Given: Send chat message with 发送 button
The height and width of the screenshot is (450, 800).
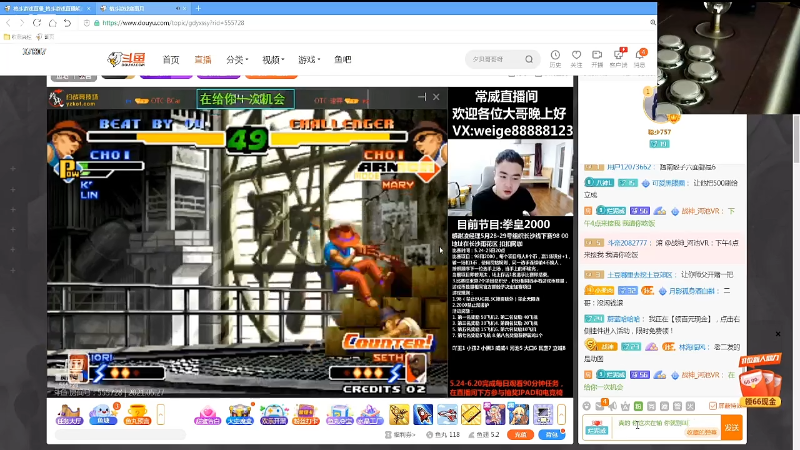Looking at the screenshot, I should coord(732,427).
